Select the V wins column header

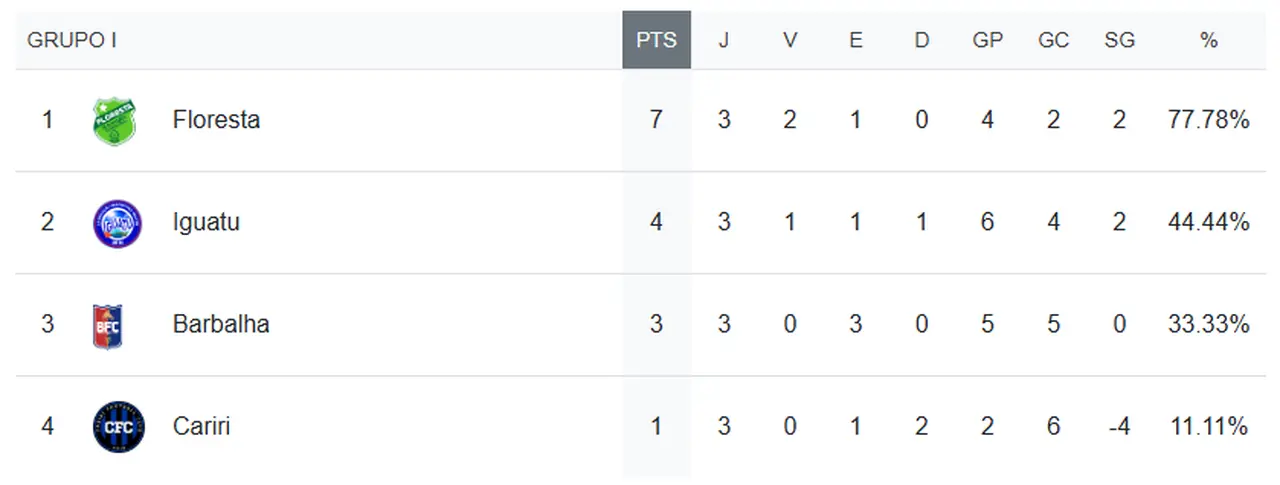[790, 40]
